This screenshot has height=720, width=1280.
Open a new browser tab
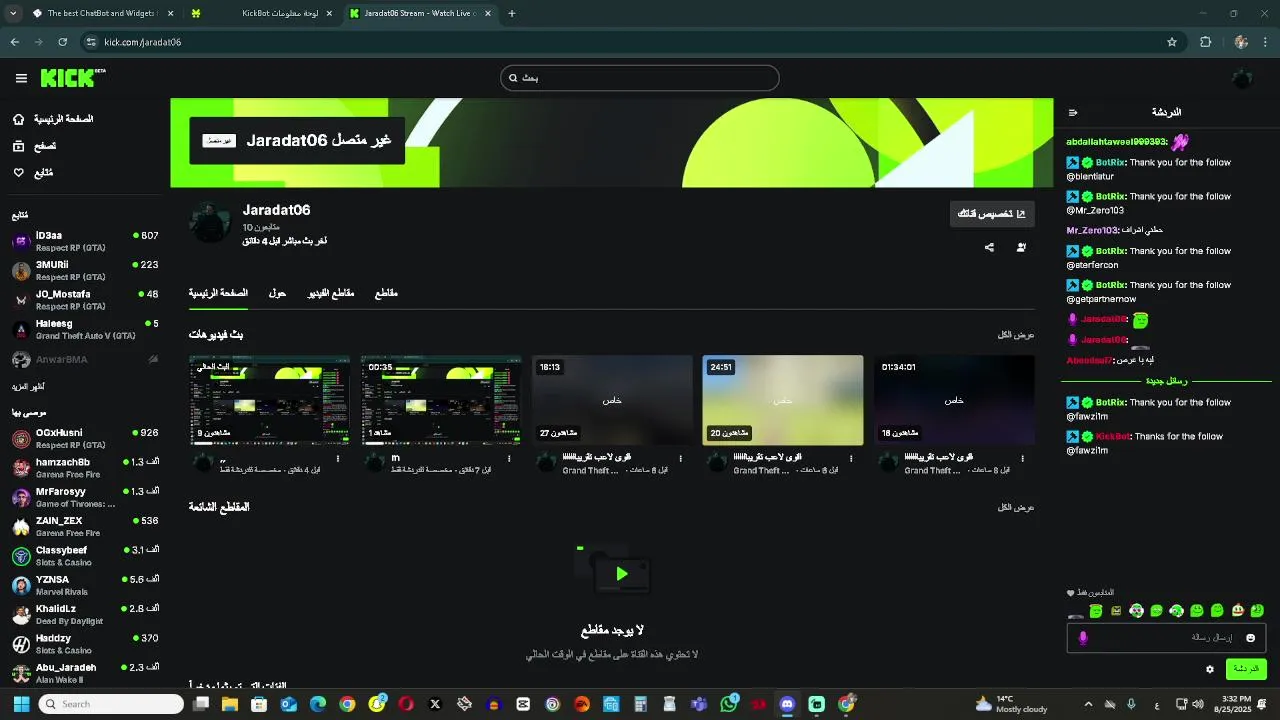[x=512, y=13]
